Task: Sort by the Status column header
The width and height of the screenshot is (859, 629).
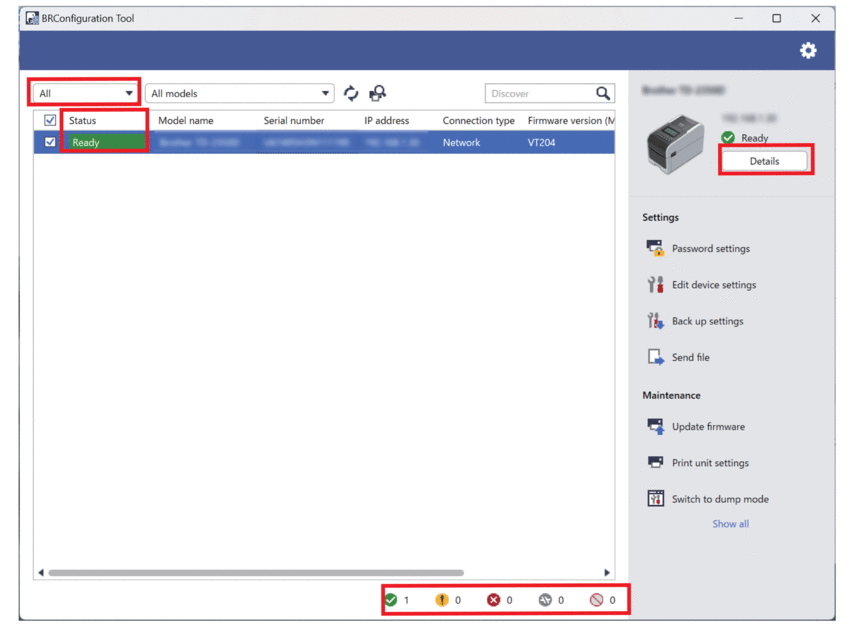Action: point(82,121)
